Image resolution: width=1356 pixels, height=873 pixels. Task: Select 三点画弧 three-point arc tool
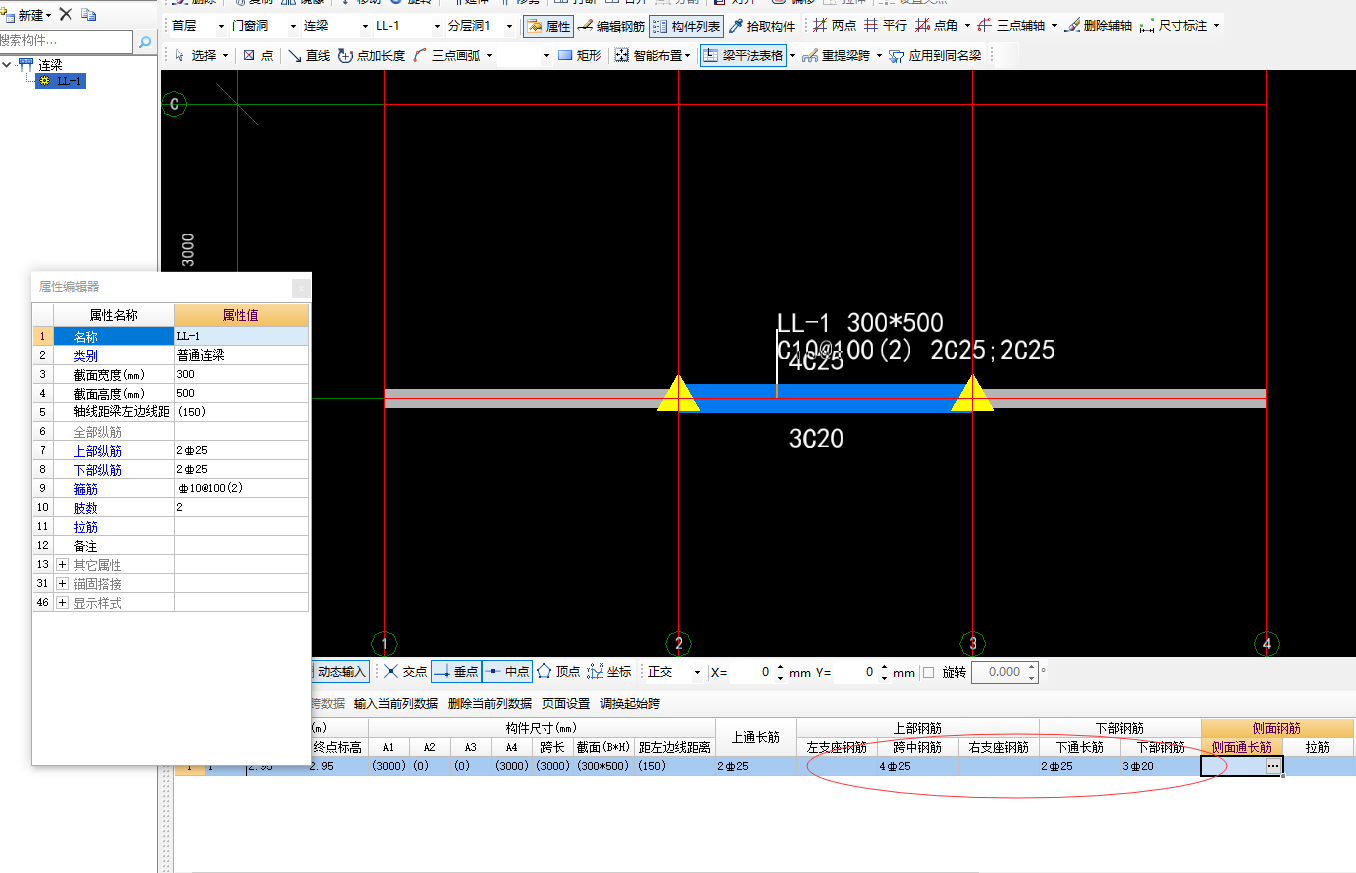[x=446, y=56]
